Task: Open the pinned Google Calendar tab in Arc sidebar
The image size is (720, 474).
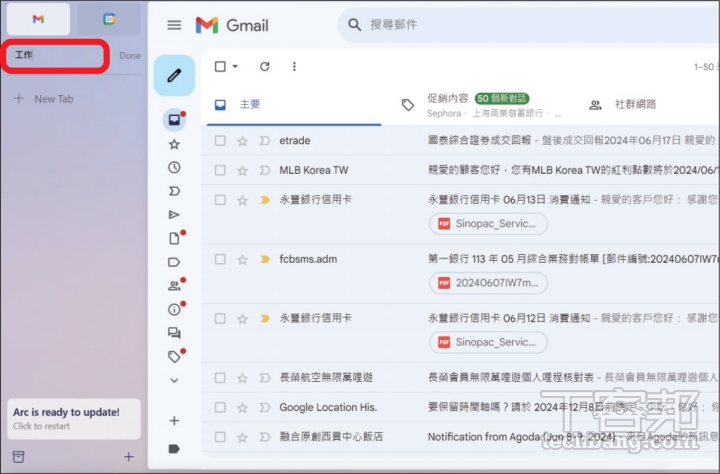Action: tap(109, 19)
